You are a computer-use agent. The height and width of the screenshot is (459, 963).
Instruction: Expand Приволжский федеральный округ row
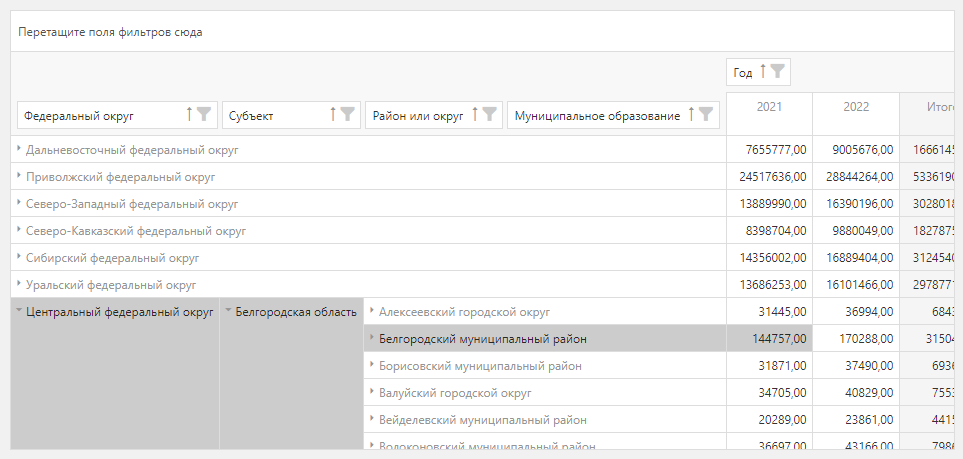click(19, 176)
